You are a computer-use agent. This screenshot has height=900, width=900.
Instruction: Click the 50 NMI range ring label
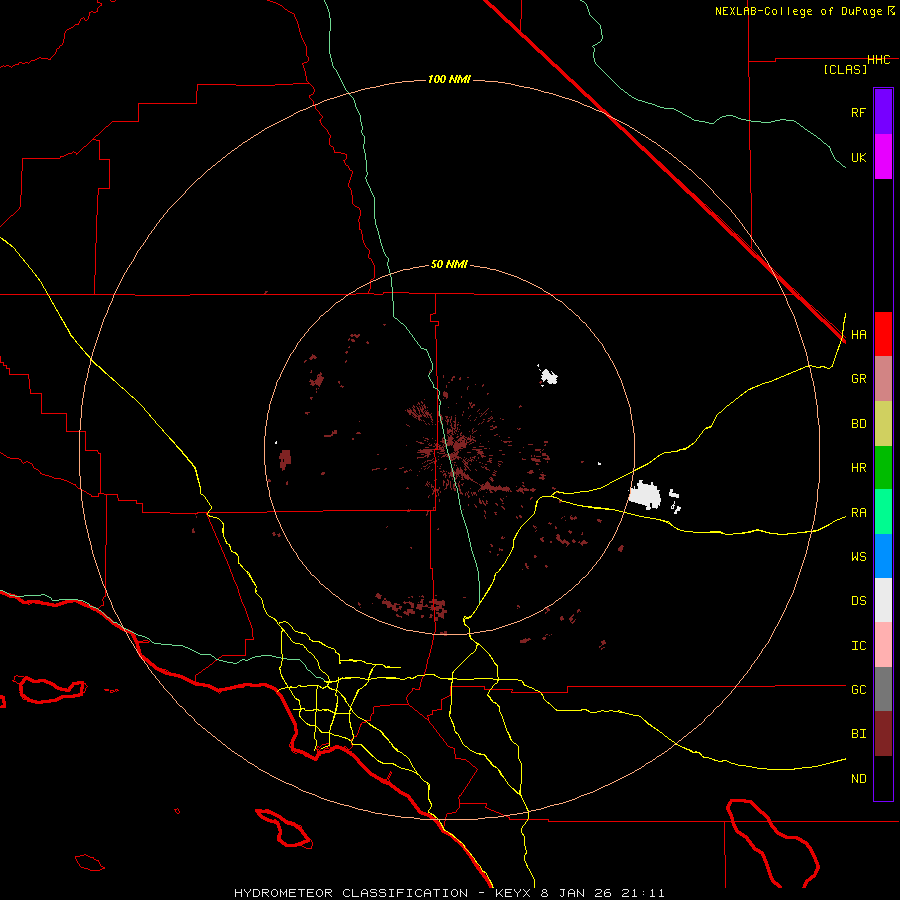[449, 264]
